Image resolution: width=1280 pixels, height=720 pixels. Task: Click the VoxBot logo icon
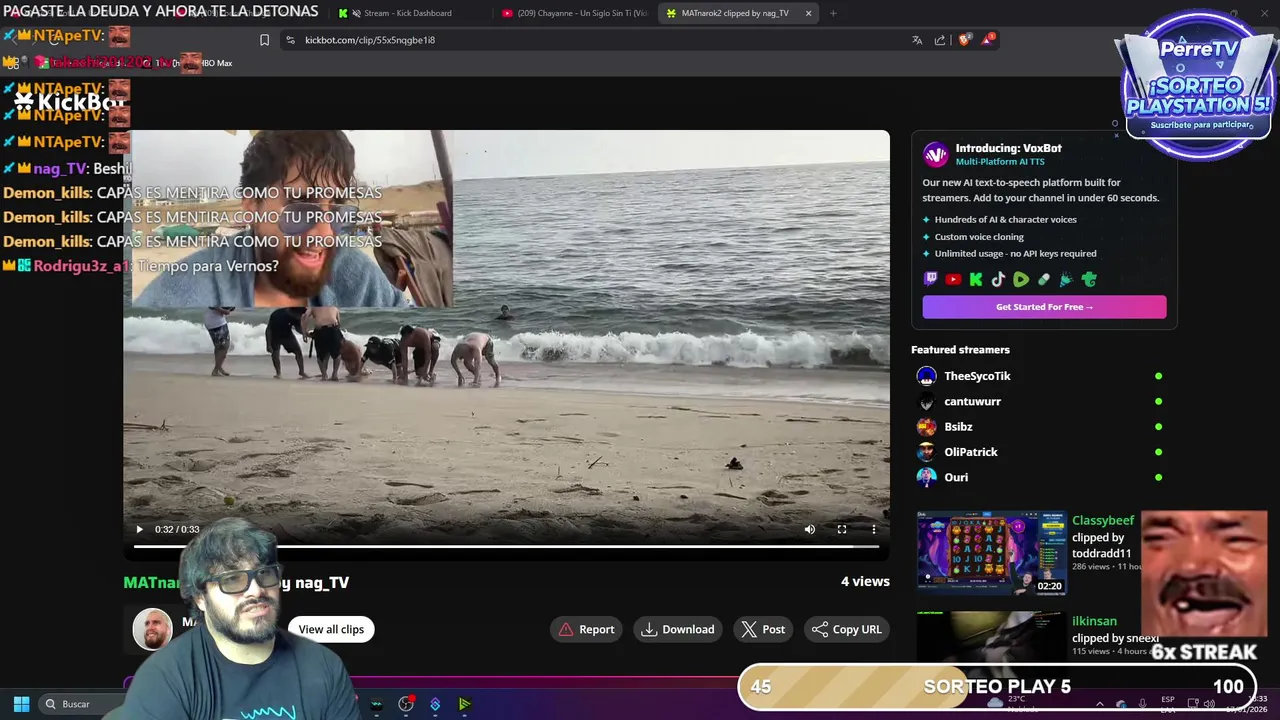pos(935,154)
